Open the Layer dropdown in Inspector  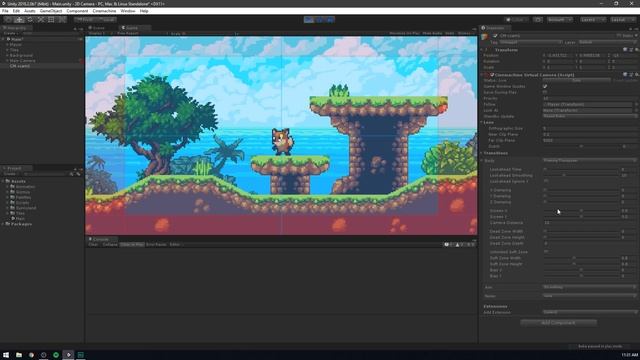607,42
